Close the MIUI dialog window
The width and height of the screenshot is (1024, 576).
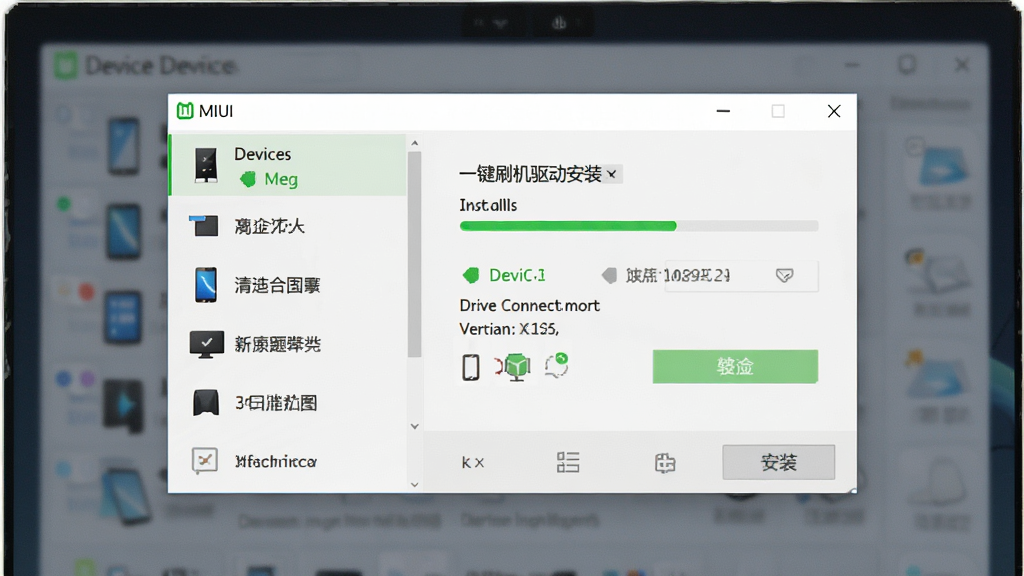pos(834,111)
